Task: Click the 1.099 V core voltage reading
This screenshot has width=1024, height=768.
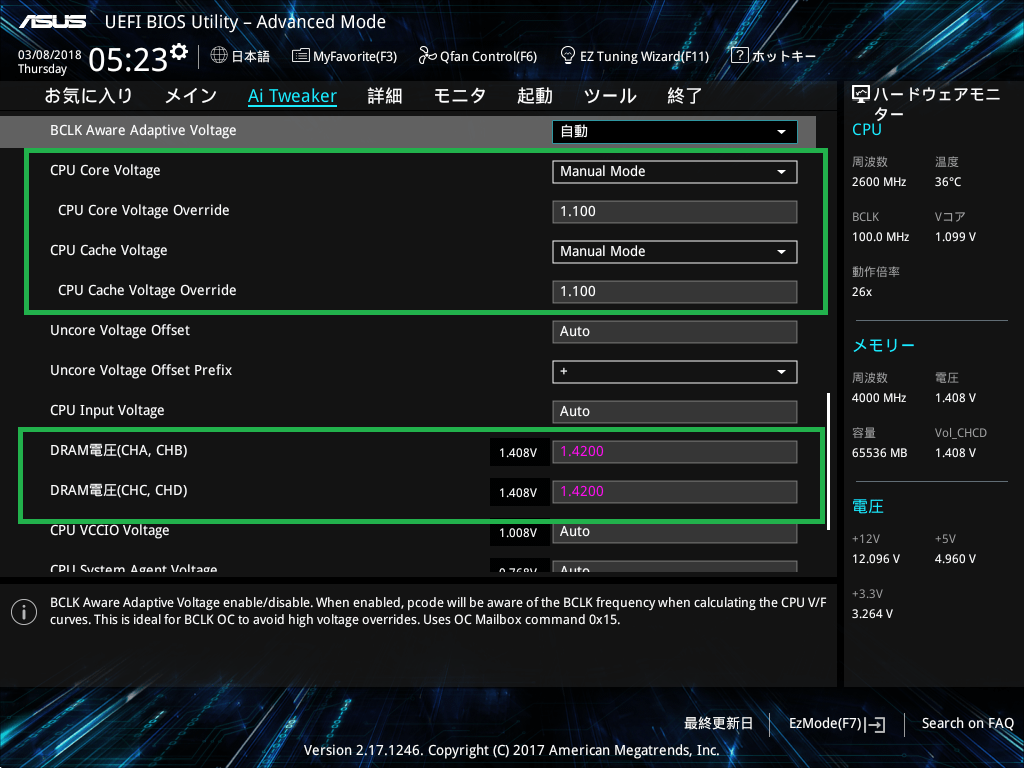Action: pyautogui.click(x=955, y=237)
